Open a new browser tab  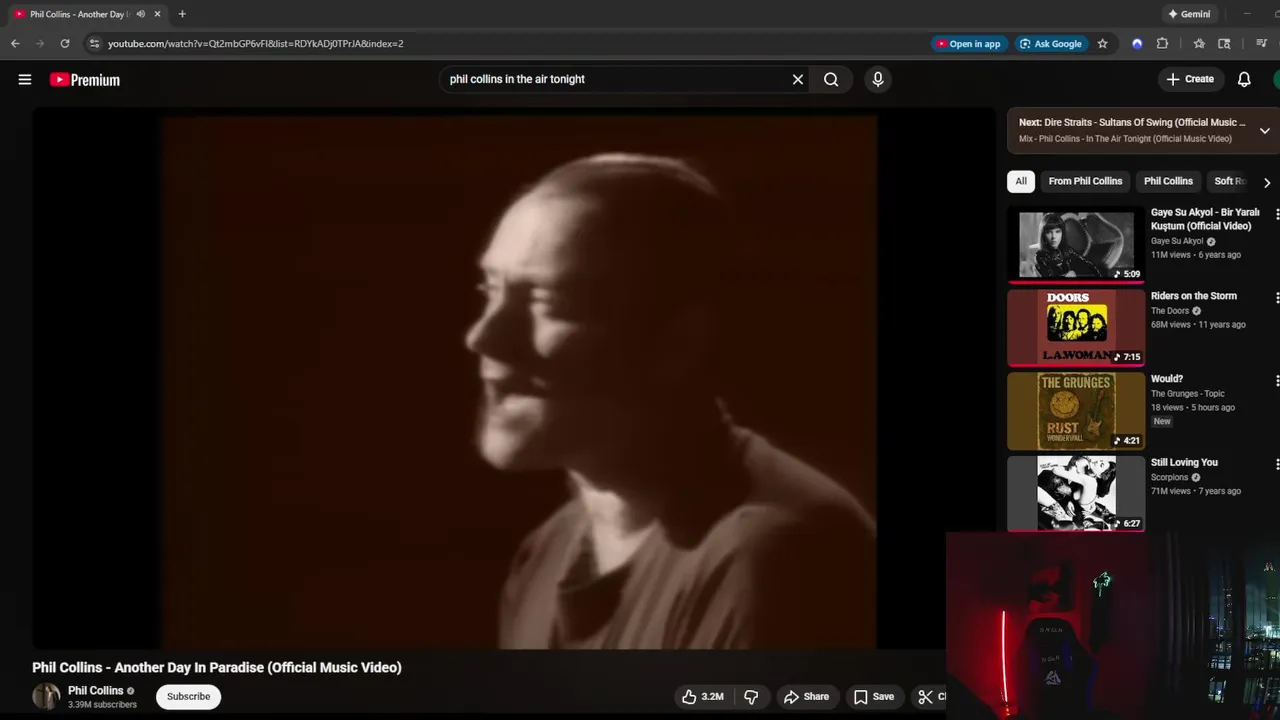click(x=182, y=14)
